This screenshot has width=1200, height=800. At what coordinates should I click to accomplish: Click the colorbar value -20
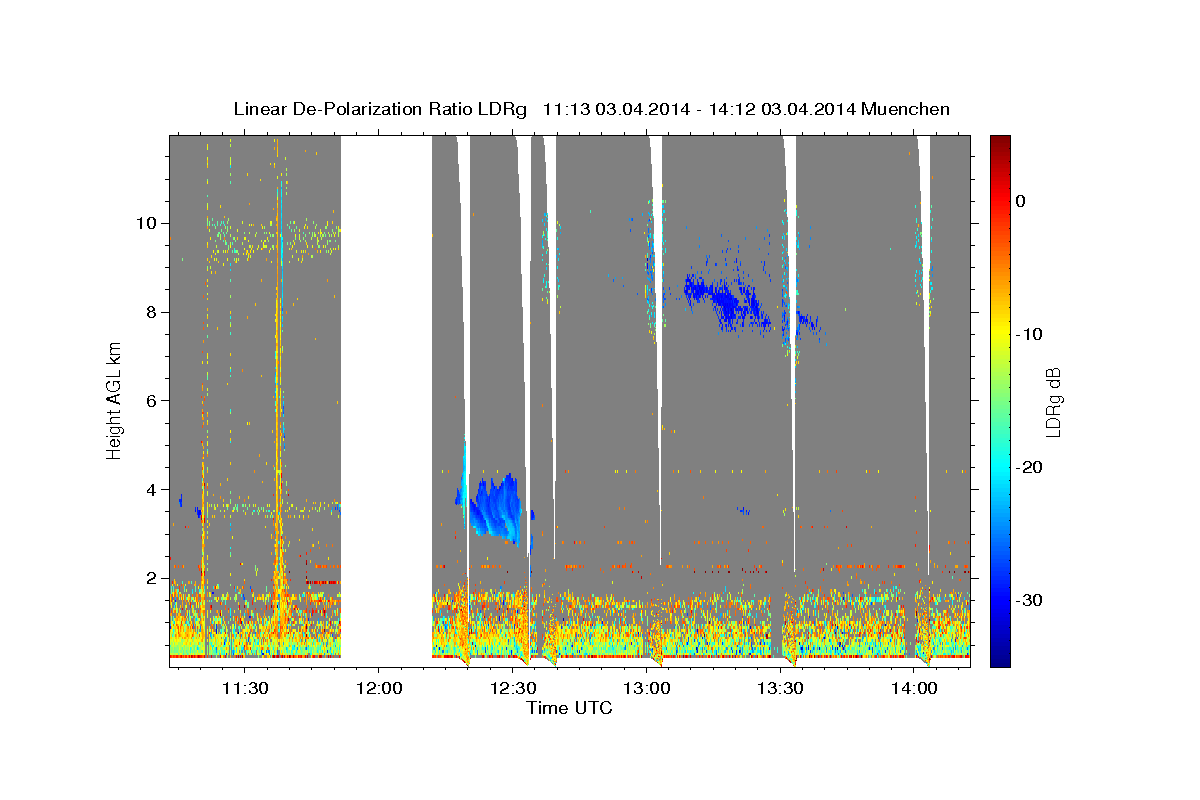coord(1030,467)
